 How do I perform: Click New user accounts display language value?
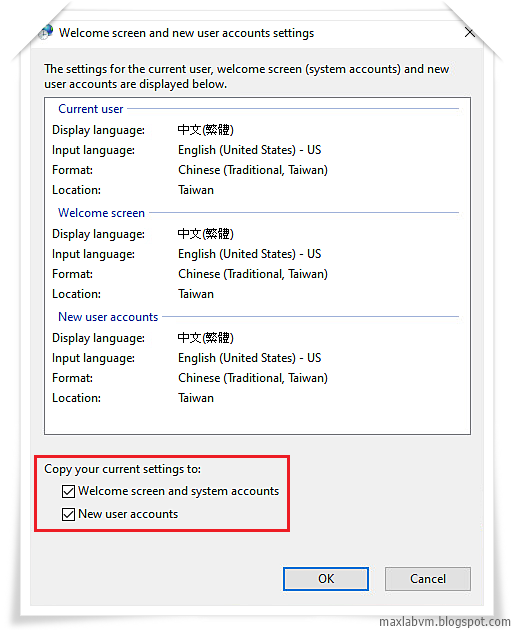pyautogui.click(x=205, y=338)
